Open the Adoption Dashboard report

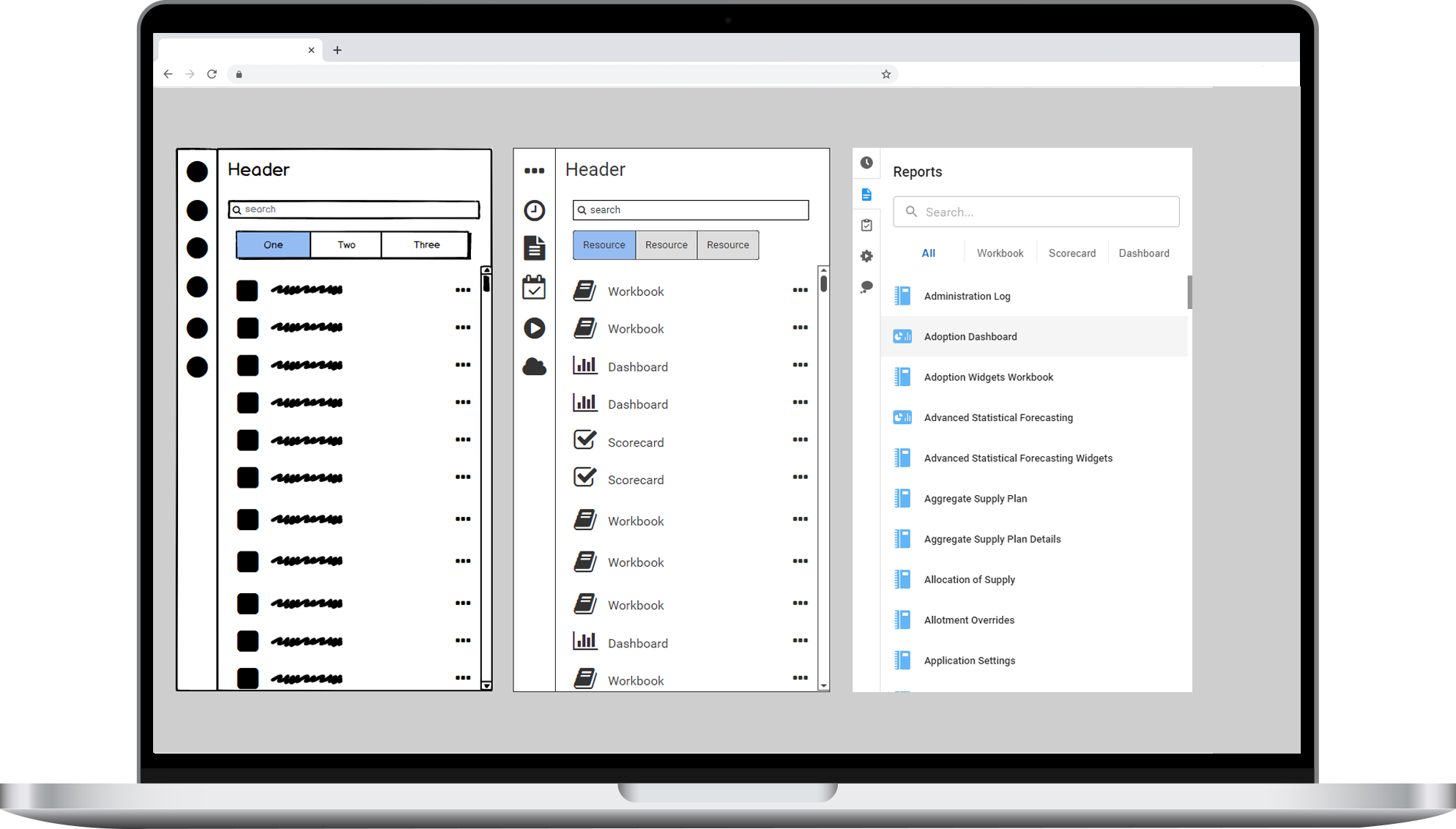[970, 337]
